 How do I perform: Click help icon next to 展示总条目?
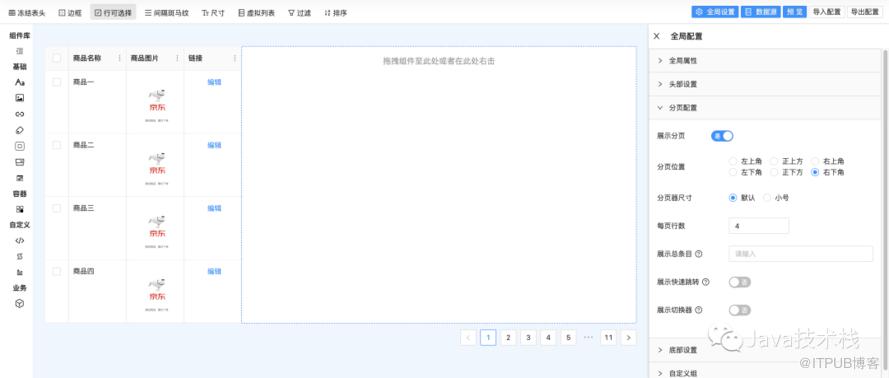698,254
